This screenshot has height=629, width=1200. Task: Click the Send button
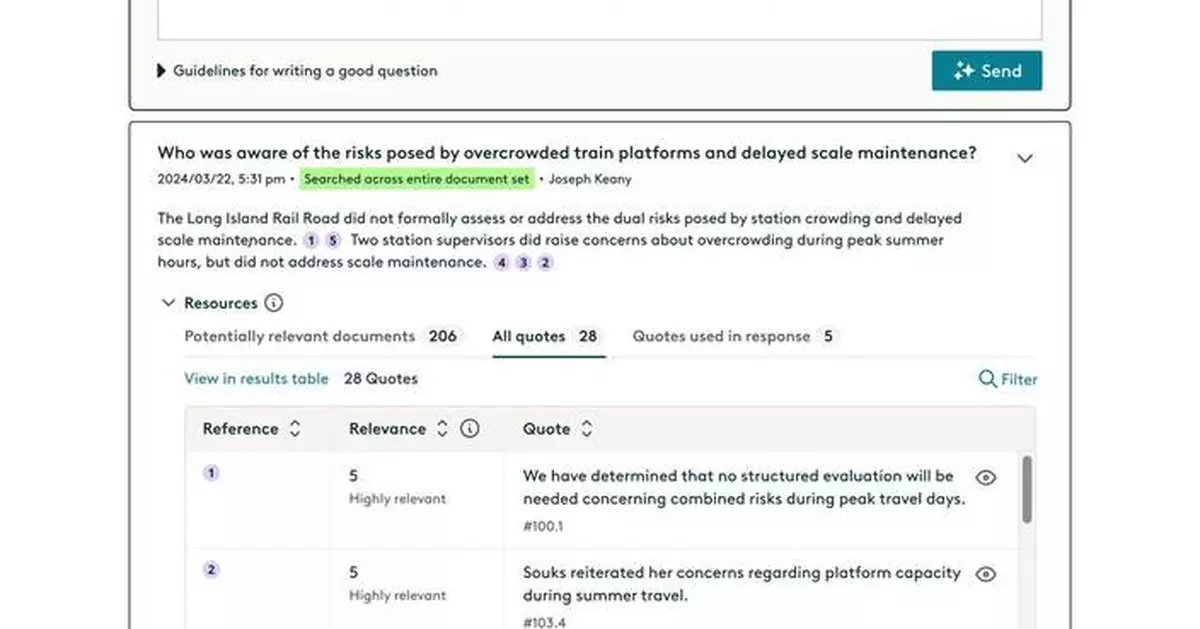(987, 71)
